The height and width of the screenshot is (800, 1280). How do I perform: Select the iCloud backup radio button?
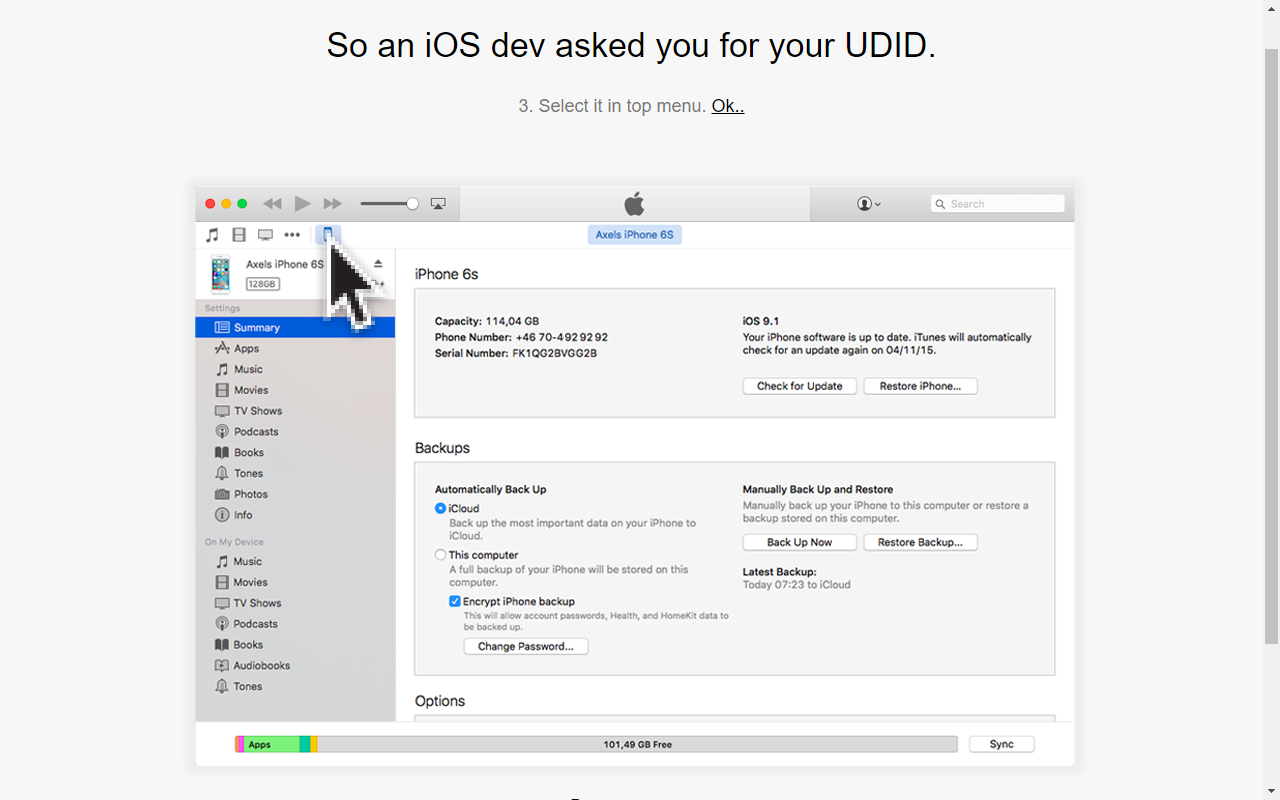point(440,509)
